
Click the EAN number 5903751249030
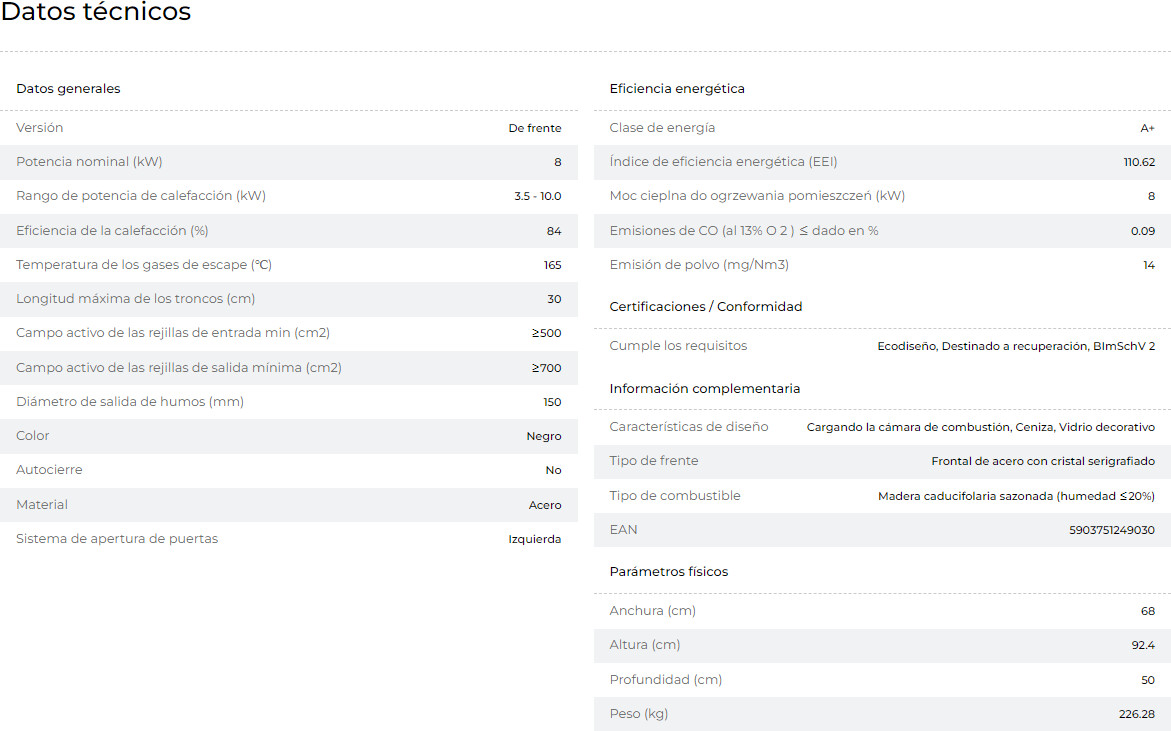[x=1111, y=531]
